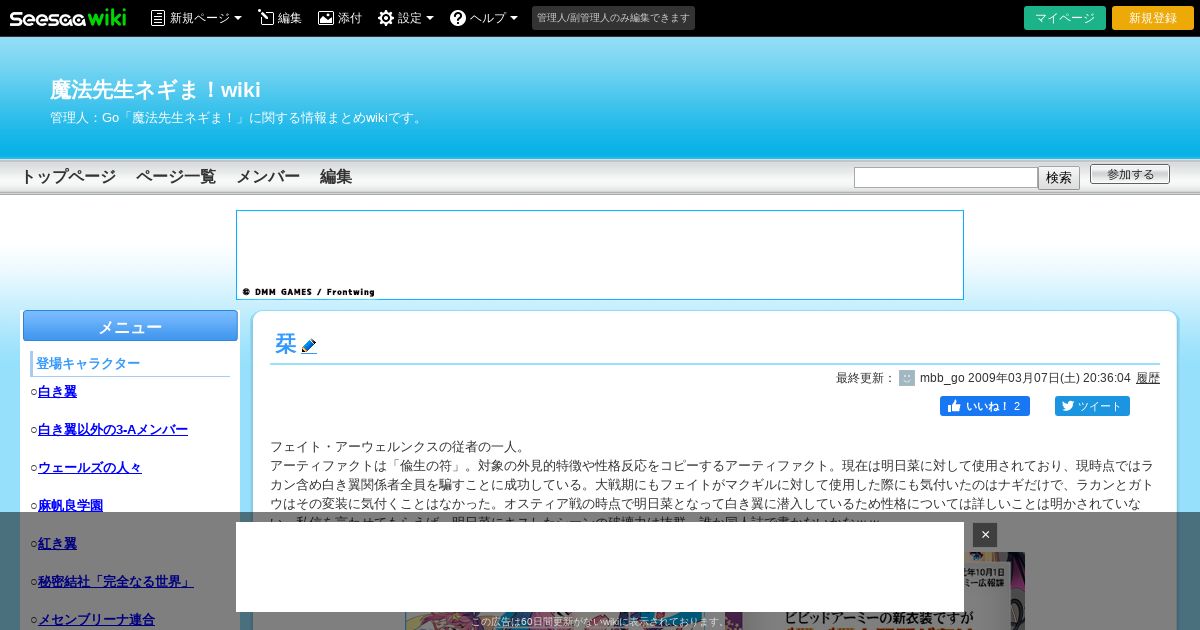Screen dimensions: 1200x630
Task: Open 秘密結社「完全なる世界」 menu link
Action: pos(116,582)
